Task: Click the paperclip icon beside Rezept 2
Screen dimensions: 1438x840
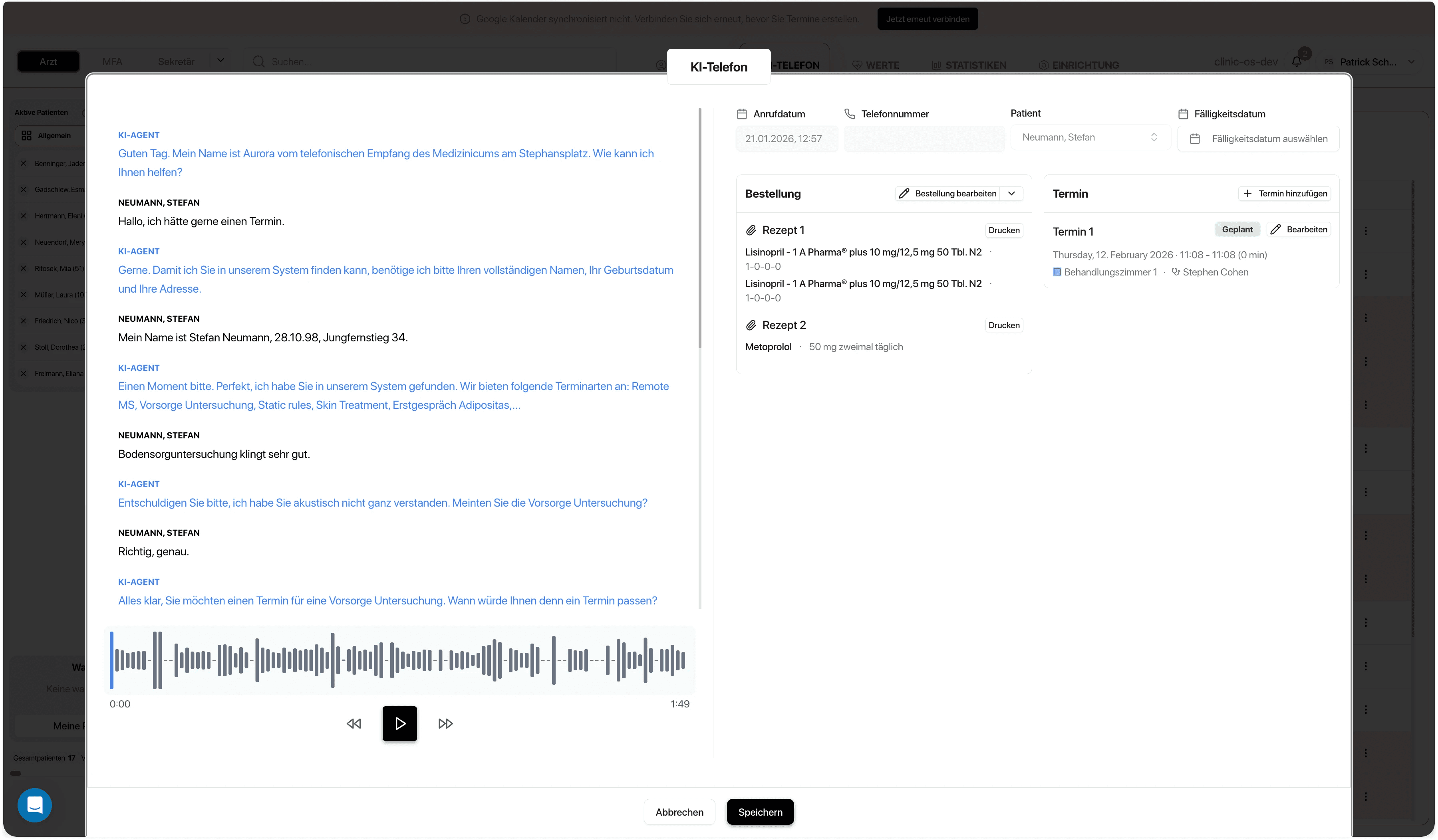Action: 751,325
